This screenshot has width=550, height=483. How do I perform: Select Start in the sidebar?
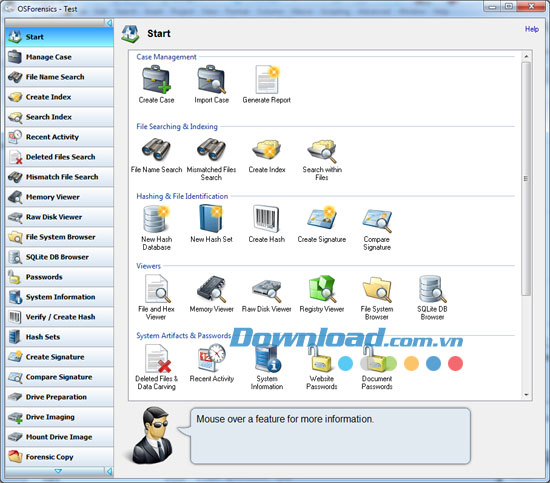pyautogui.click(x=59, y=37)
